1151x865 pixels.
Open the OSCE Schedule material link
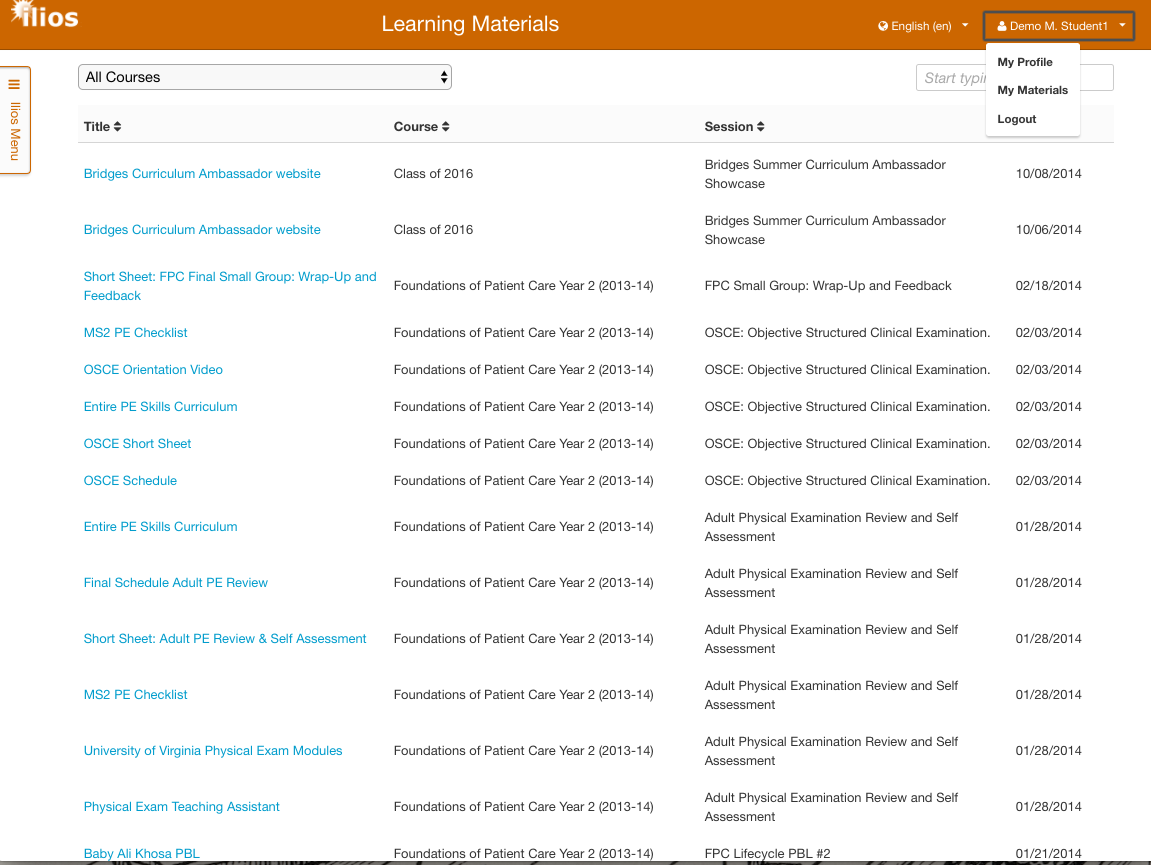130,481
